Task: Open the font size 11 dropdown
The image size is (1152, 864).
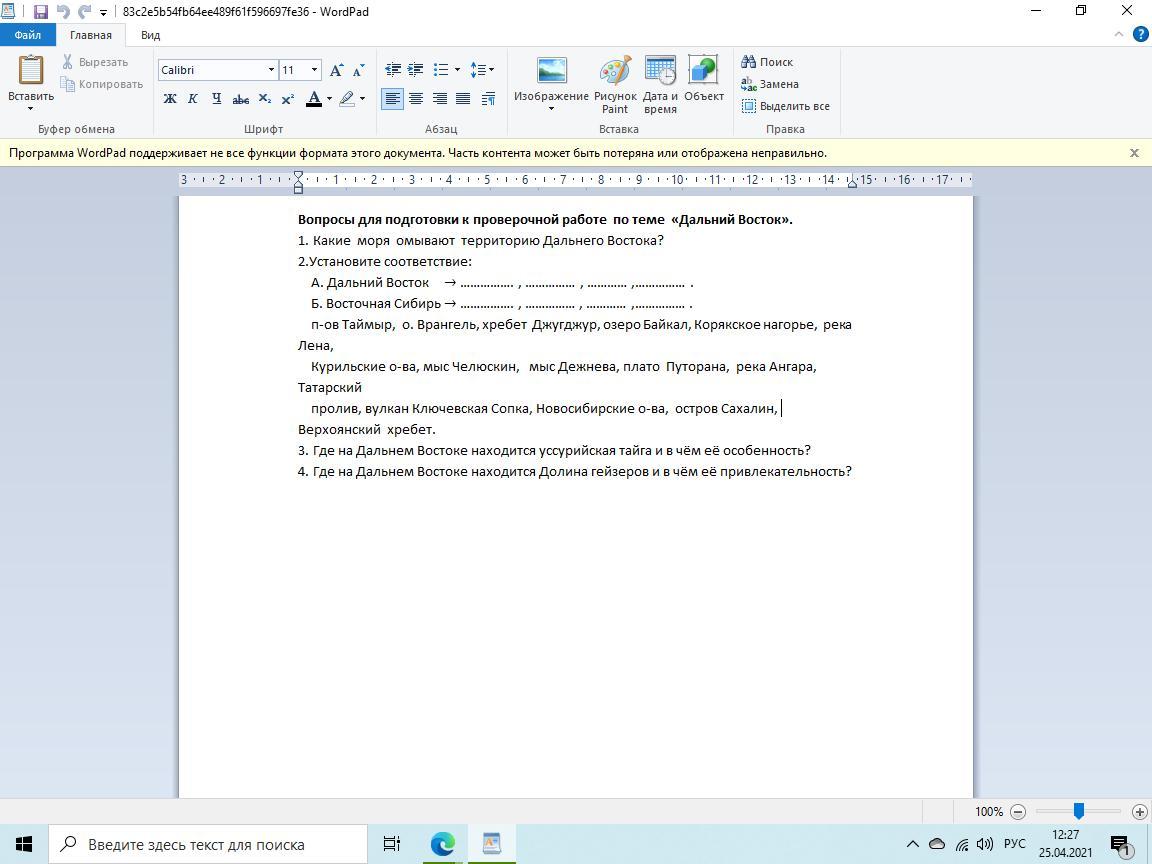Action: tap(314, 70)
